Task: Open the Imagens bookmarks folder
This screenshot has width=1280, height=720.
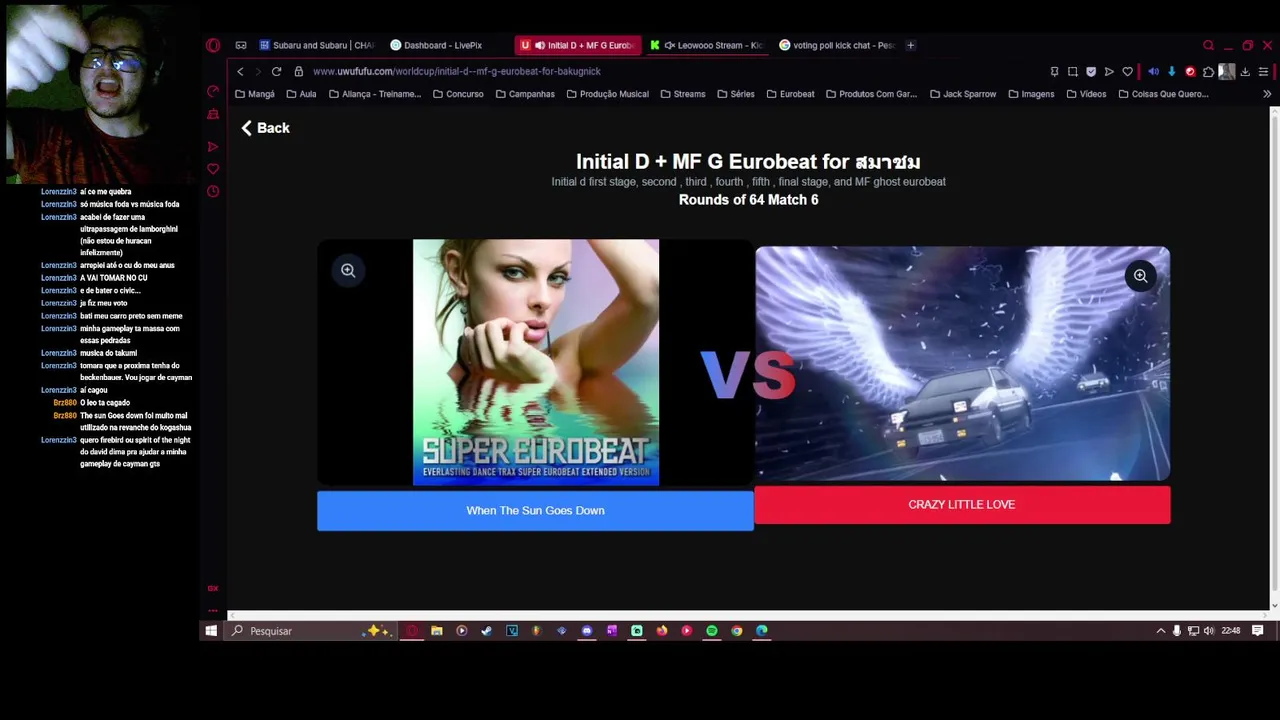Action: 1031,94
